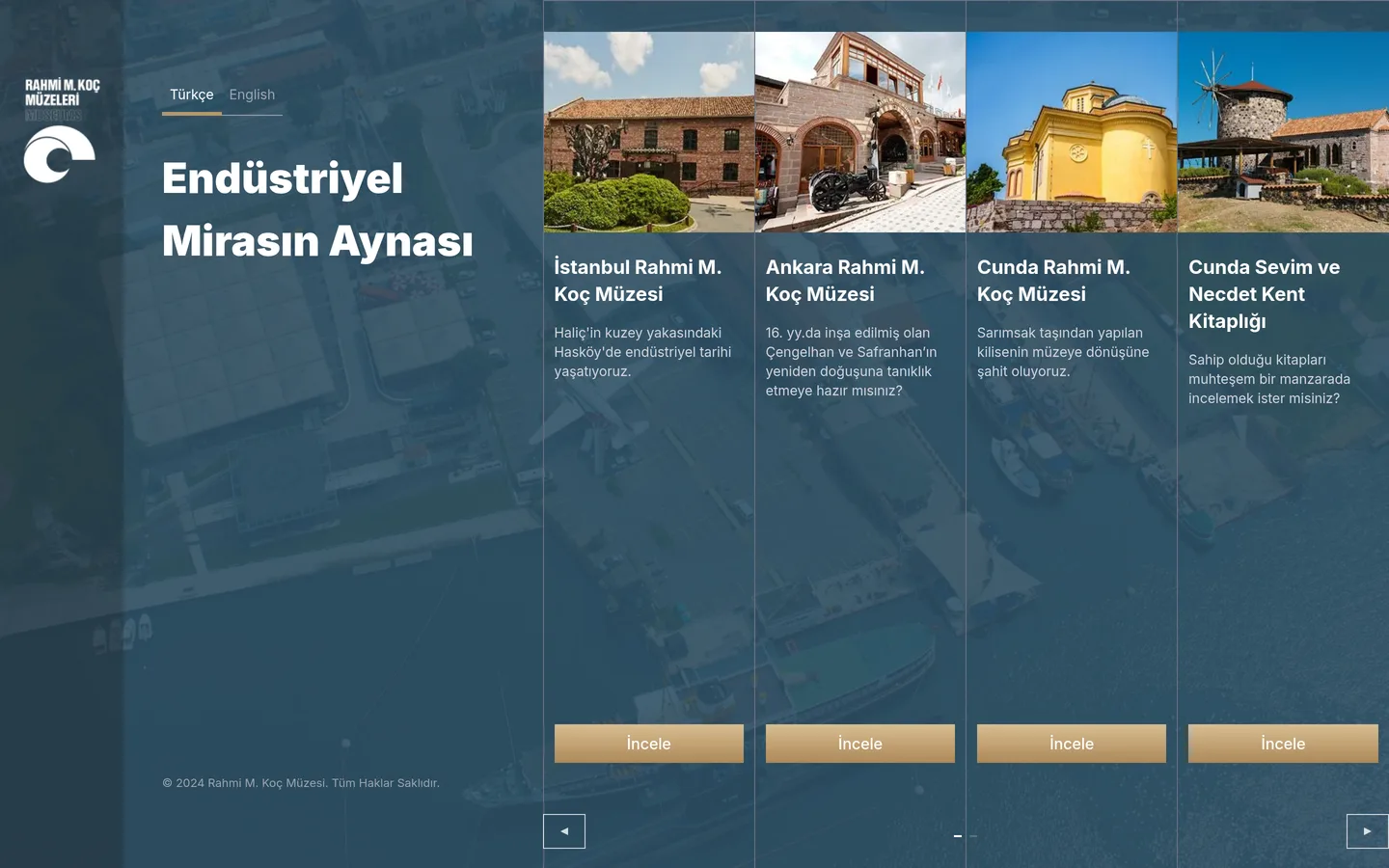Click İncele button for Cunda Sevim ve Necdet Kent Kitaplığı

pos(1283,744)
